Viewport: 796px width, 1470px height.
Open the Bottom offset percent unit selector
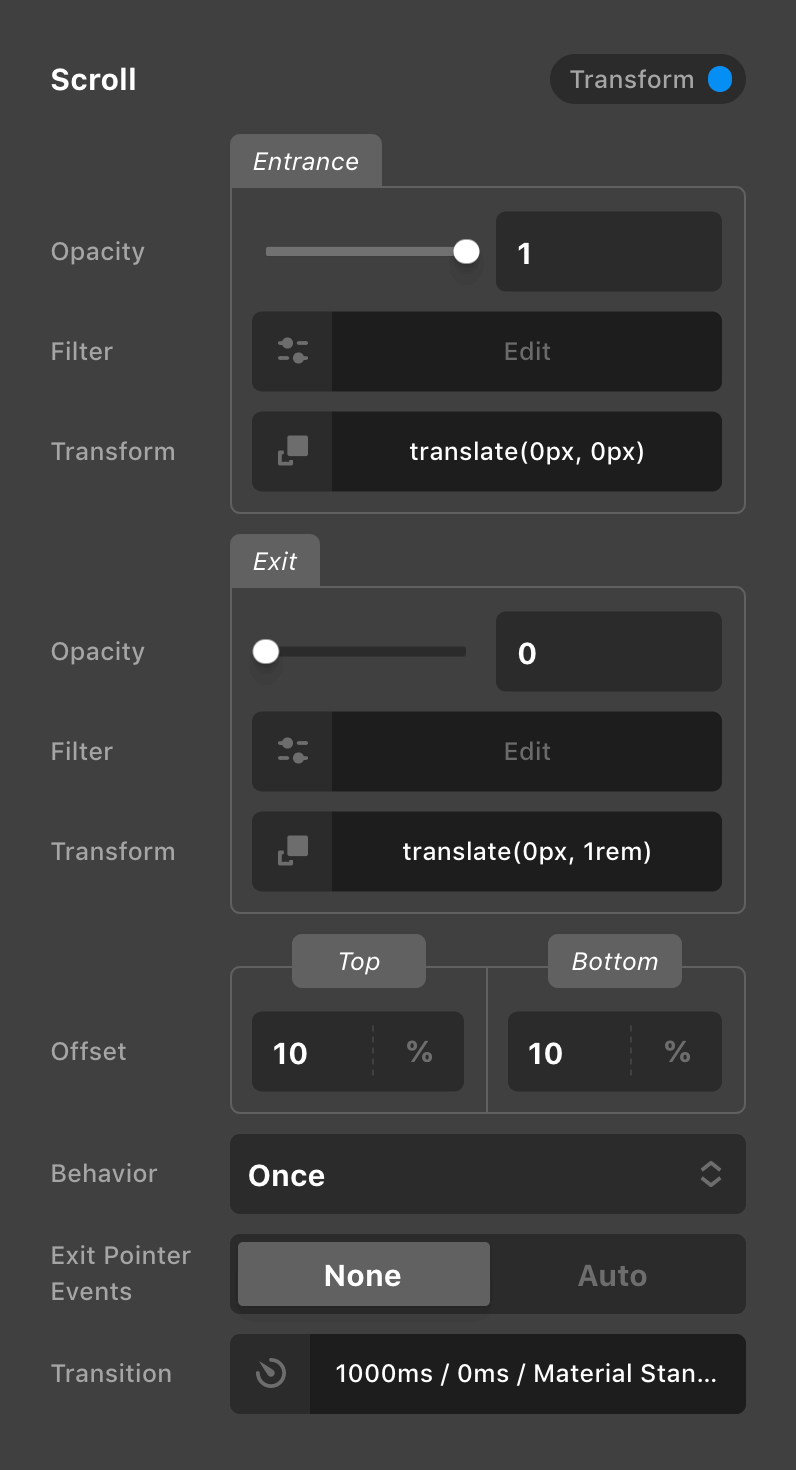coord(677,1052)
